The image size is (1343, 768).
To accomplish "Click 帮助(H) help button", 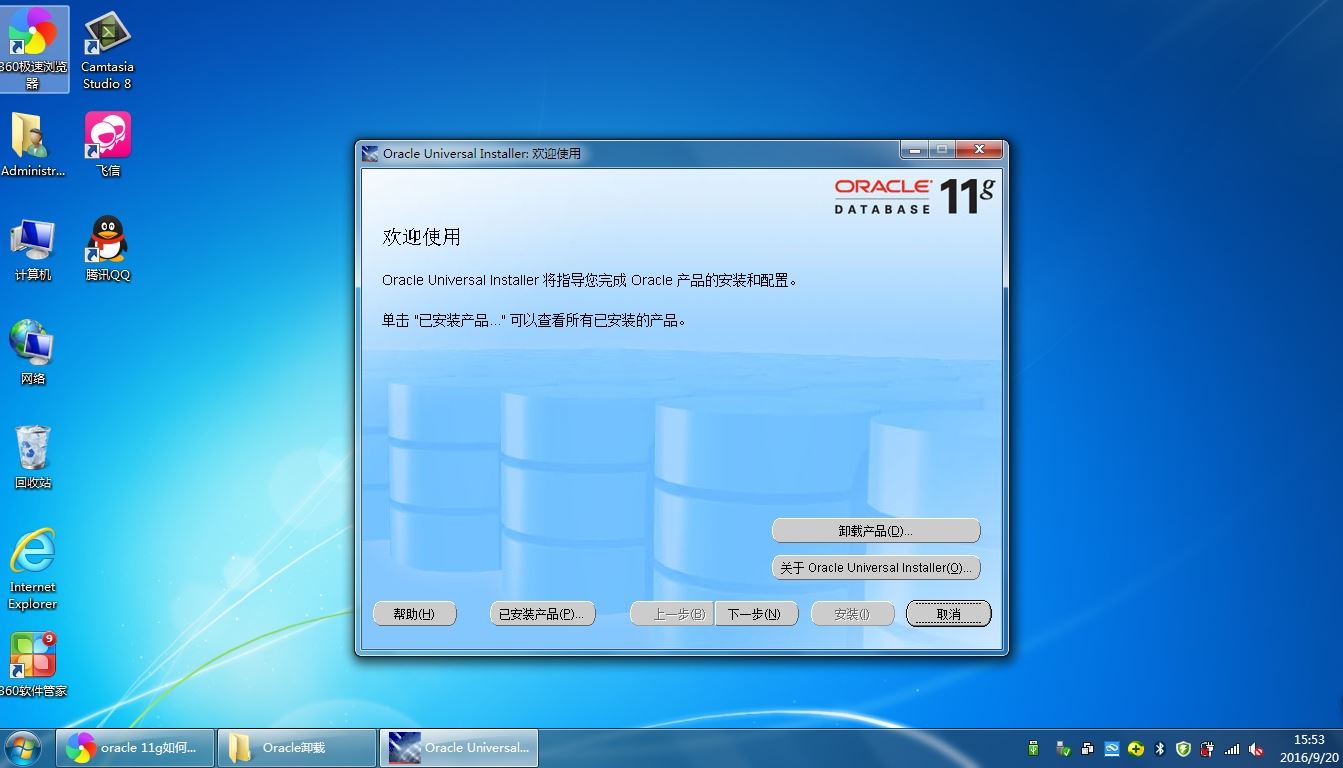I will [414, 614].
